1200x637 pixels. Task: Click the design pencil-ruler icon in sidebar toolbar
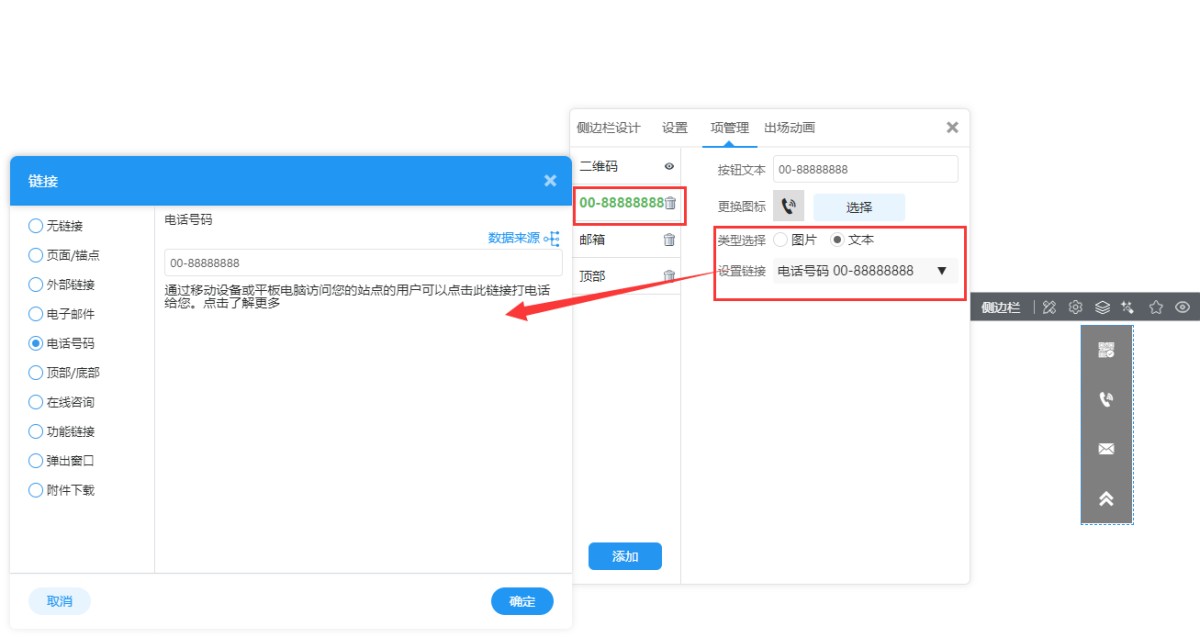[1049, 308]
